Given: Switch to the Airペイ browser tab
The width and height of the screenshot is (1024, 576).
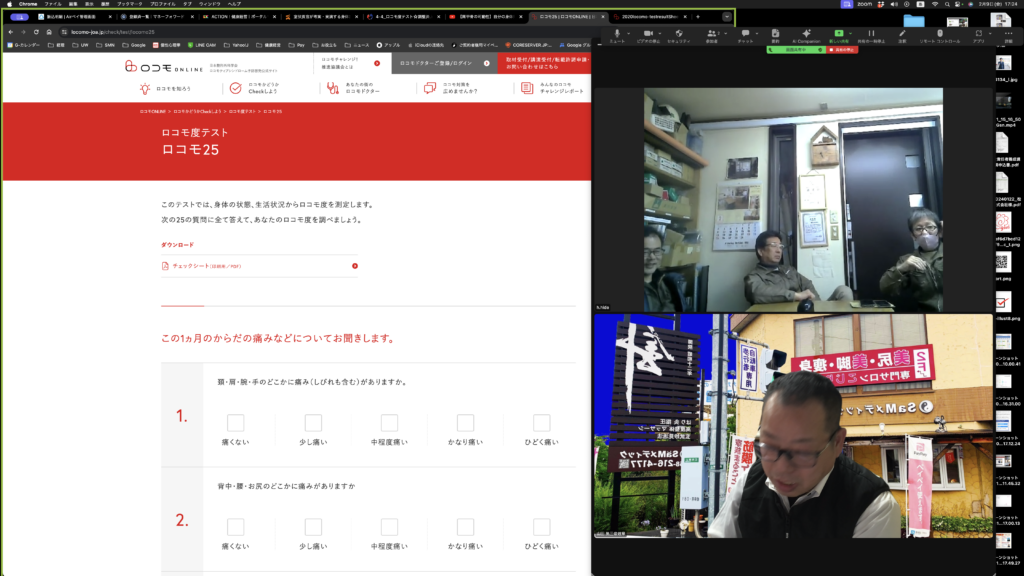Looking at the screenshot, I should 74,16.
